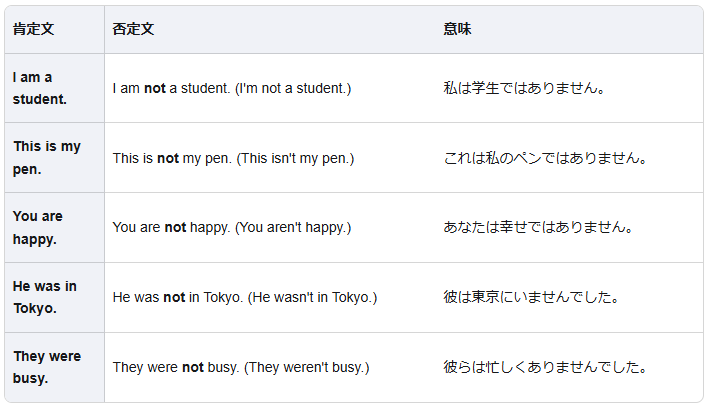Click the 否定文 column header
Viewport: 708px width, 409px height.
pyautogui.click(x=133, y=30)
